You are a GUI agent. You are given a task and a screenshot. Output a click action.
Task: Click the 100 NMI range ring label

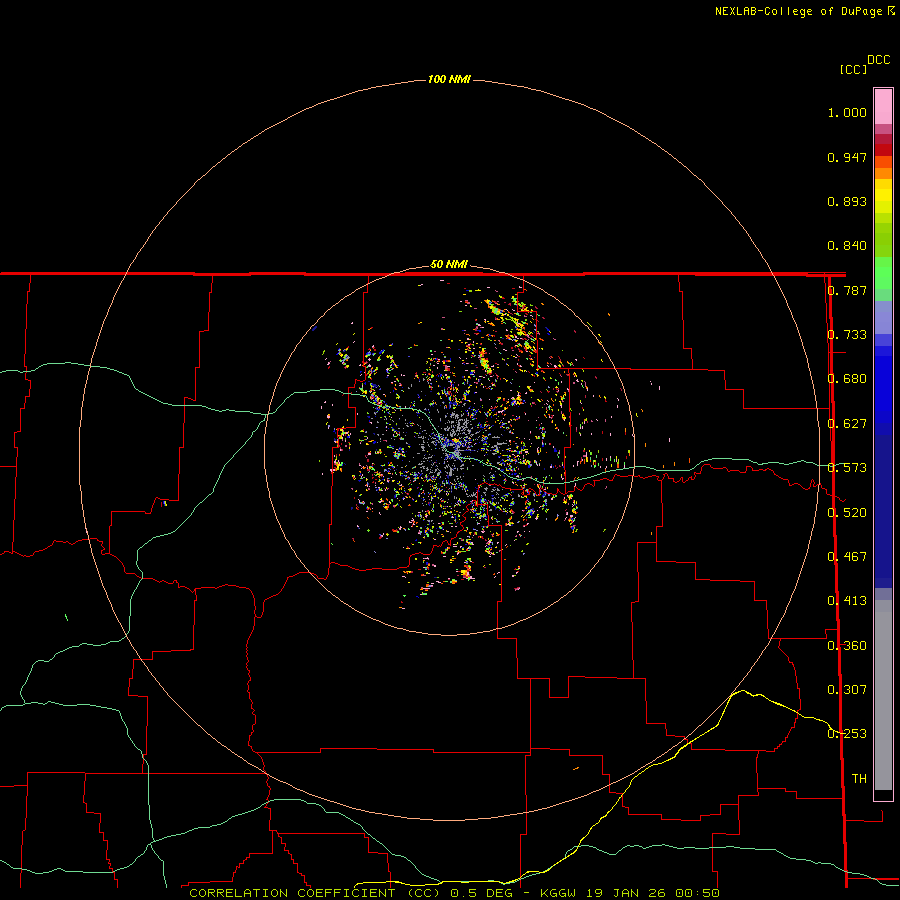pos(449,79)
